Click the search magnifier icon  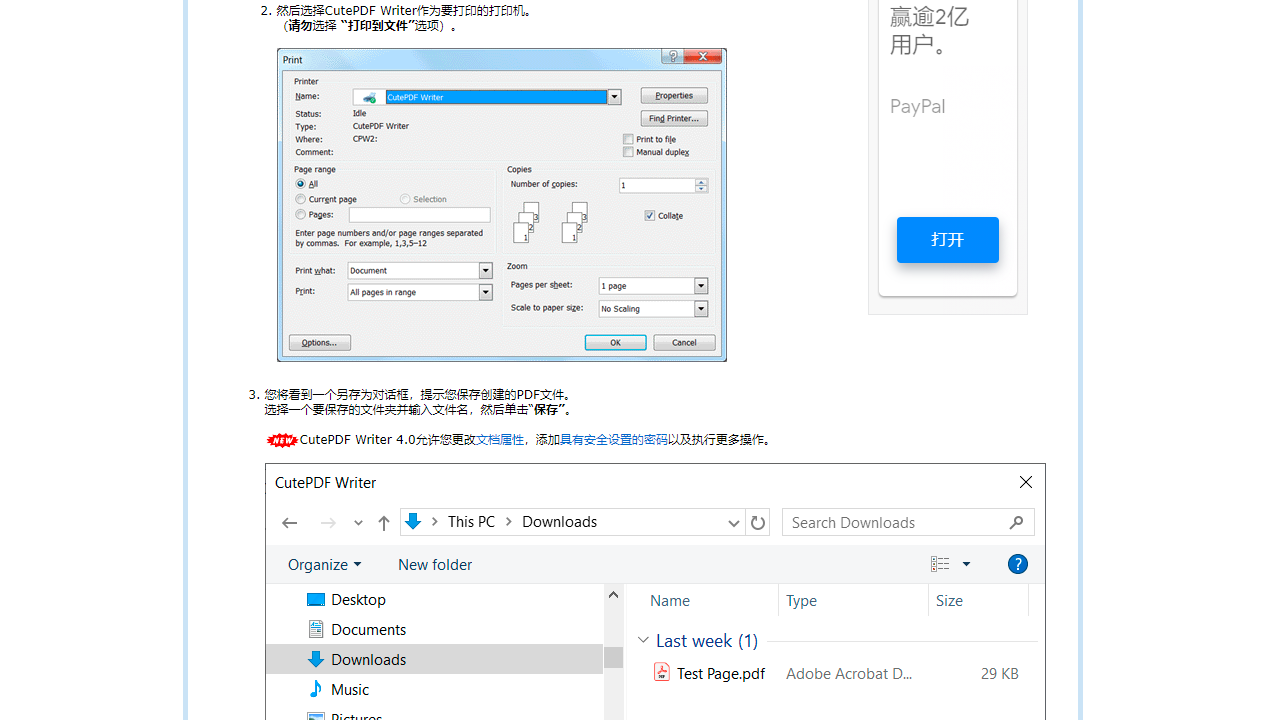pos(1016,522)
